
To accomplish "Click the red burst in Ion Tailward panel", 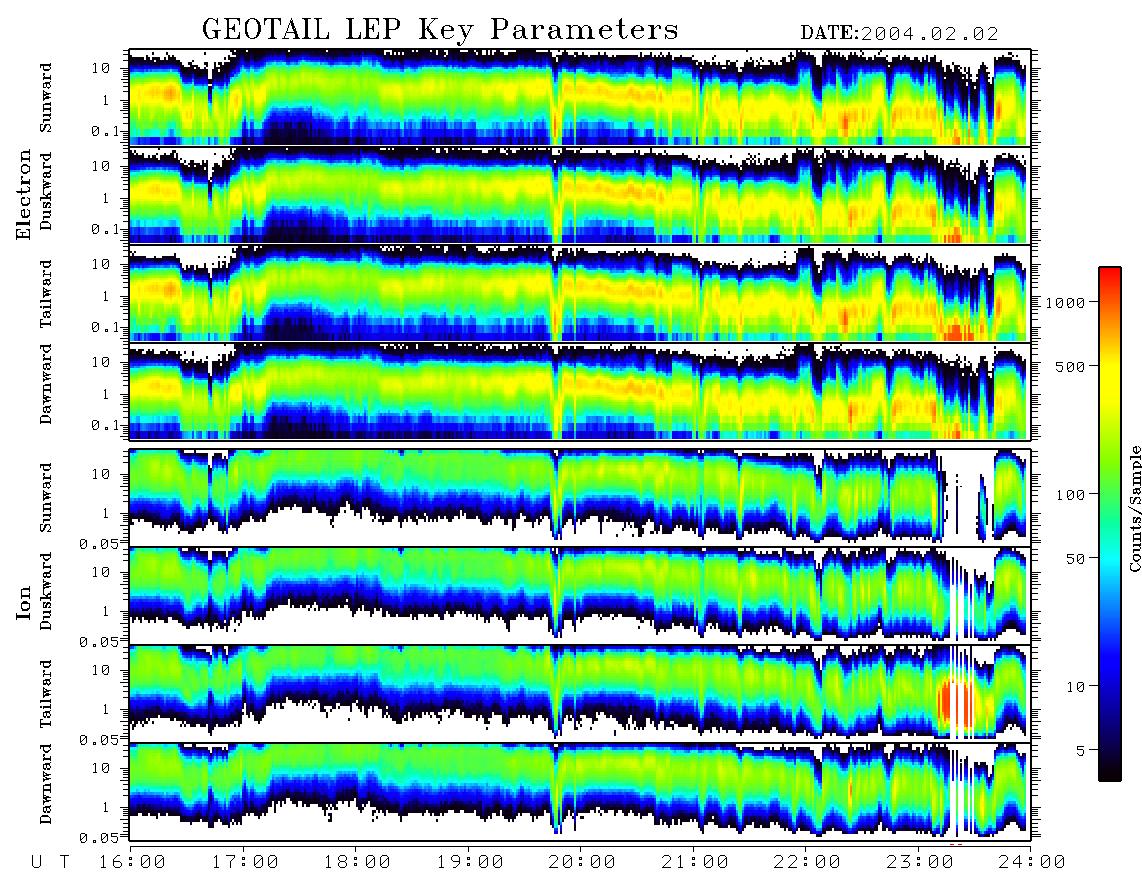I will click(956, 704).
